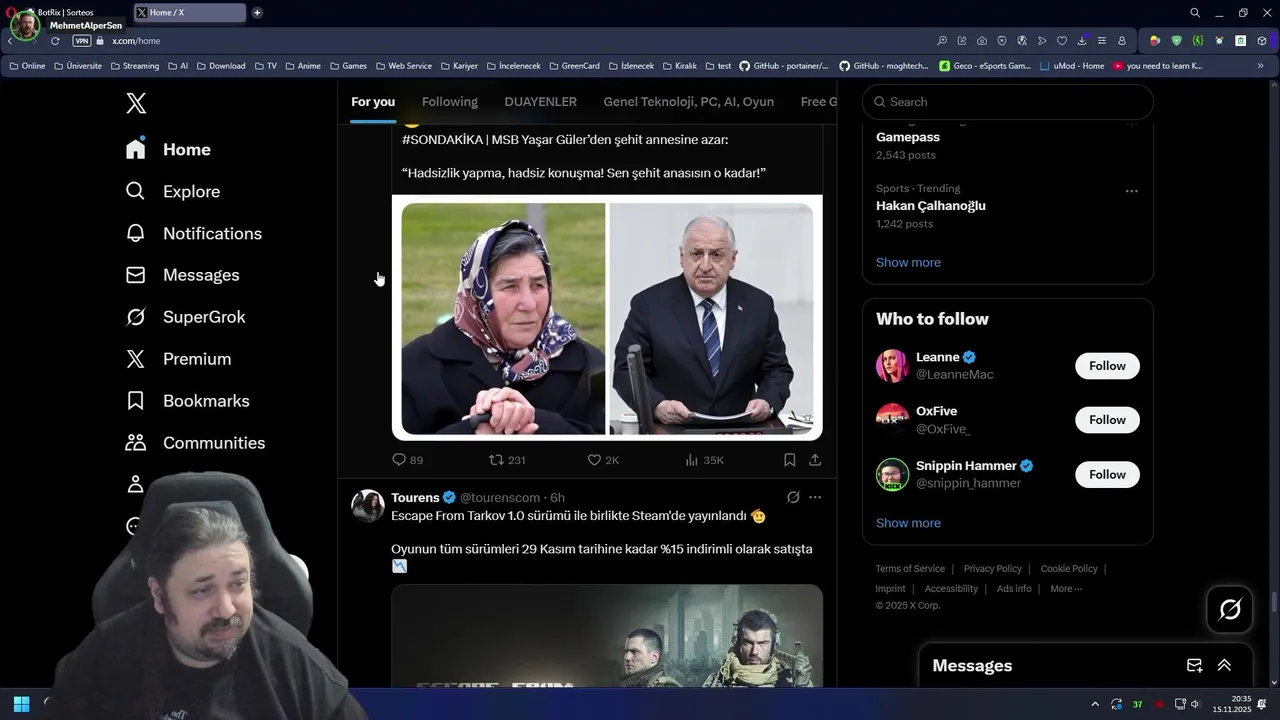
Task: Open browser snapshot camera icon
Action: pos(982,41)
